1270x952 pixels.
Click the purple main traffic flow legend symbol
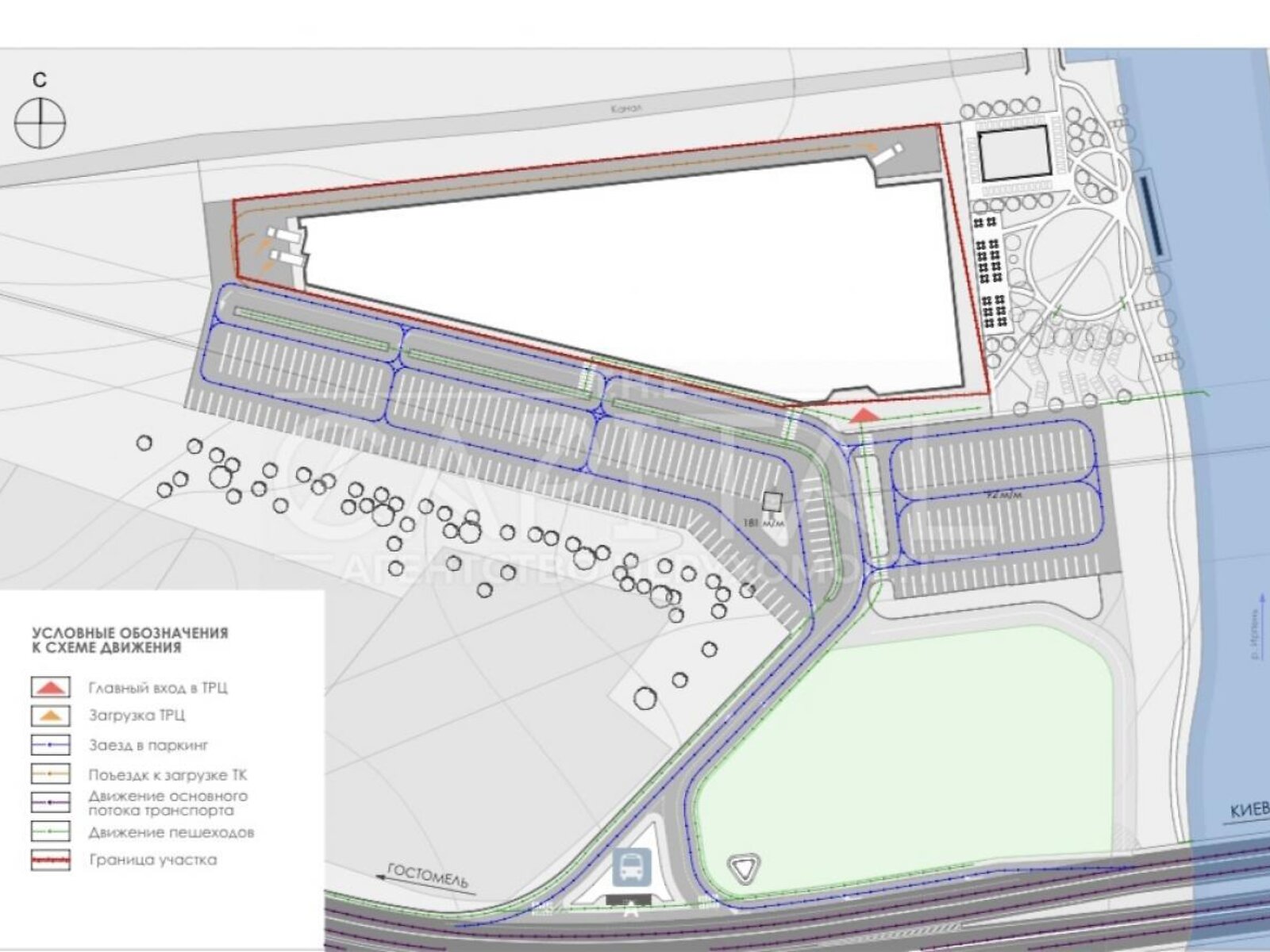(51, 802)
